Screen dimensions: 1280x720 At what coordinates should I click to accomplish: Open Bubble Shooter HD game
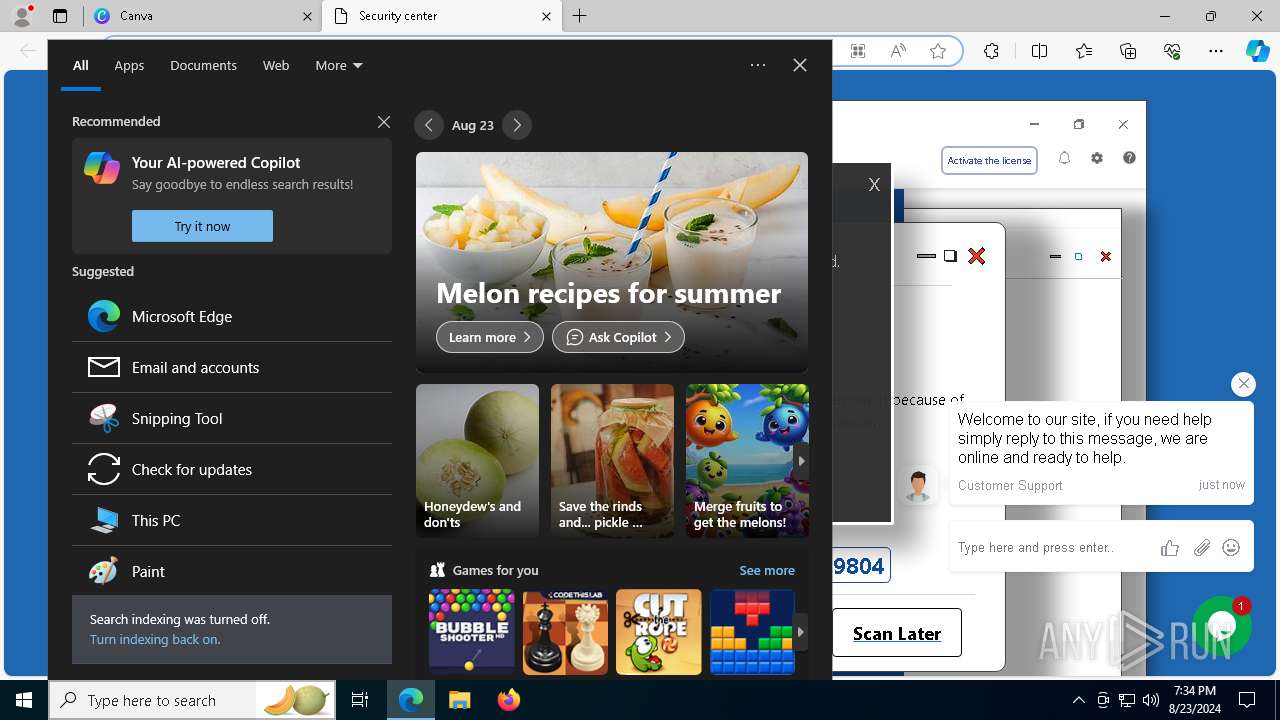point(472,632)
